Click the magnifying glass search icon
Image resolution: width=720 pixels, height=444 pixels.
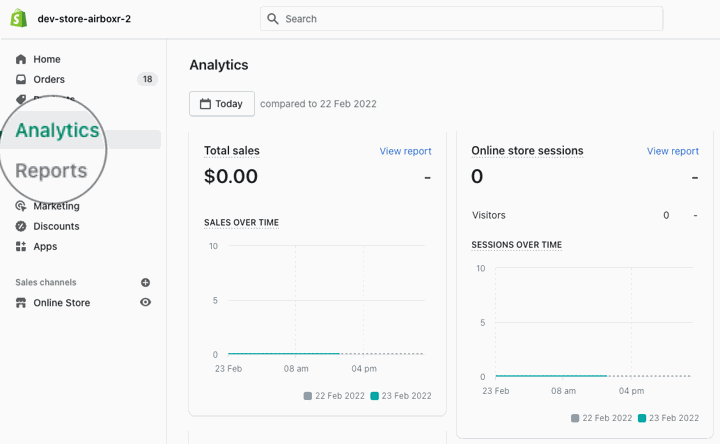[273, 19]
